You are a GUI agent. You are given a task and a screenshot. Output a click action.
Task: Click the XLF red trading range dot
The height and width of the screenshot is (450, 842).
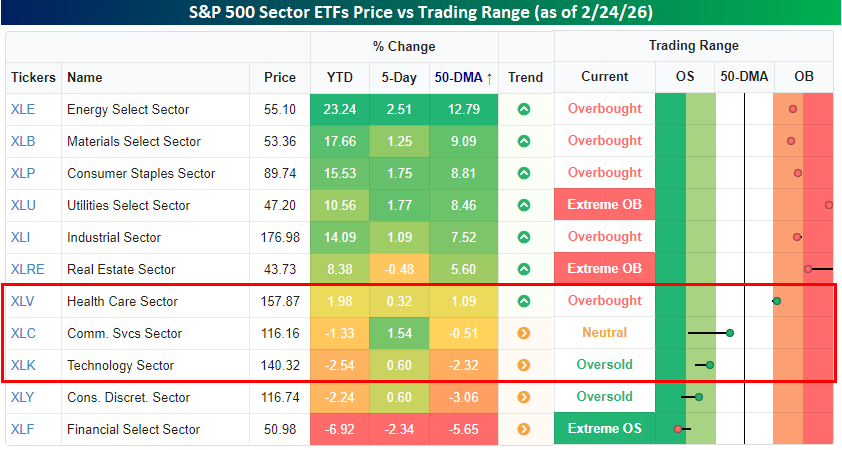pyautogui.click(x=678, y=429)
